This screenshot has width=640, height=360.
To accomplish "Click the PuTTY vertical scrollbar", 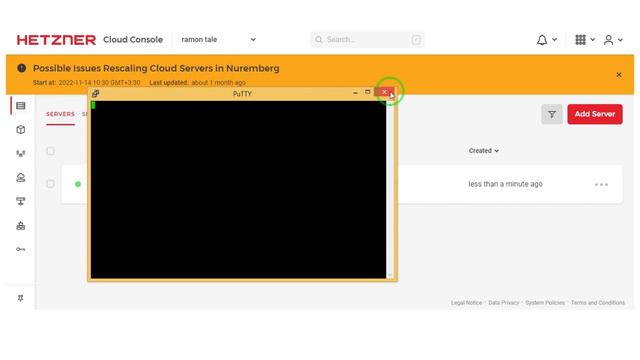I will [390, 190].
